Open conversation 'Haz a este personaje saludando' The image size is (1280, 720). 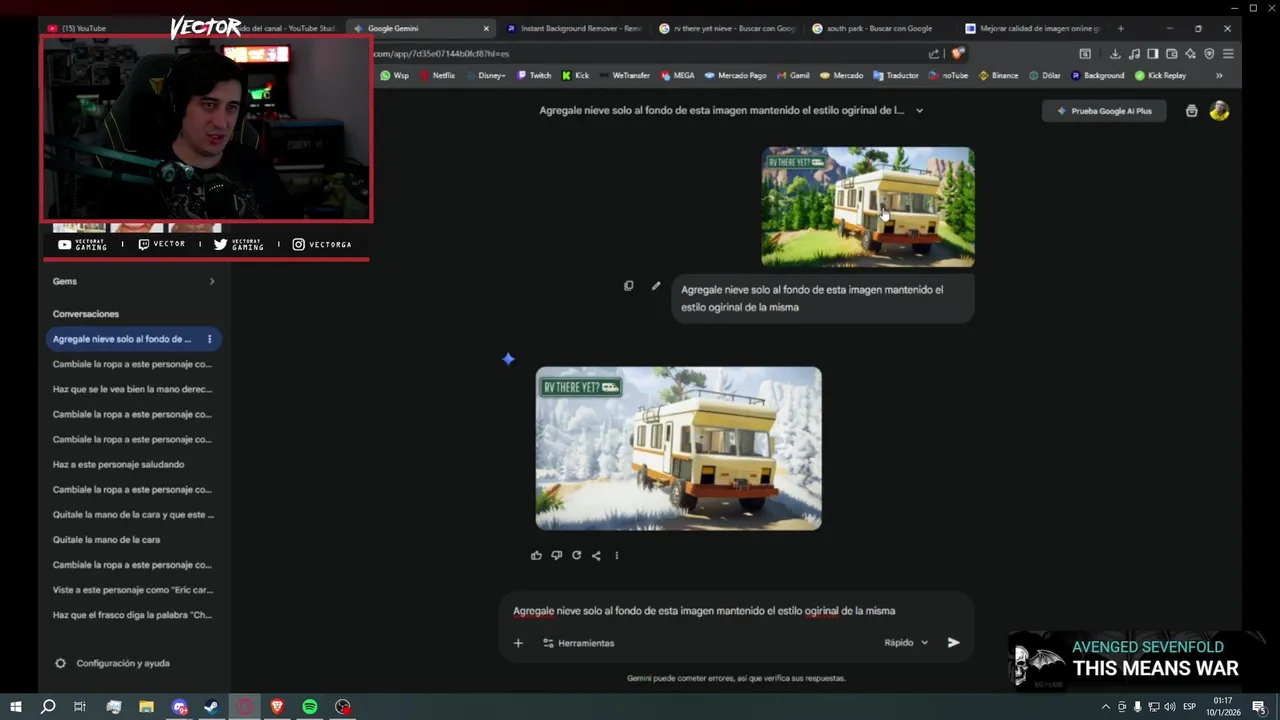pyautogui.click(x=118, y=464)
